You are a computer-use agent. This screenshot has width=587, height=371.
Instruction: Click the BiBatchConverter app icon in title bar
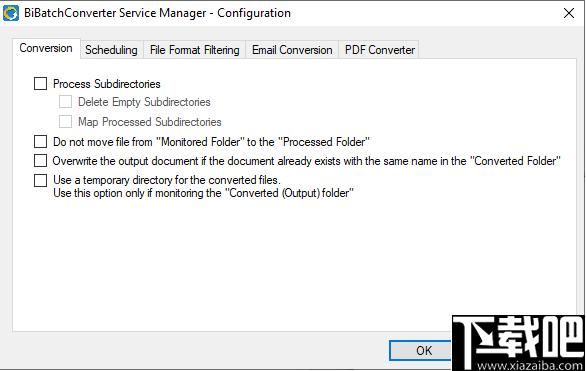(x=10, y=13)
